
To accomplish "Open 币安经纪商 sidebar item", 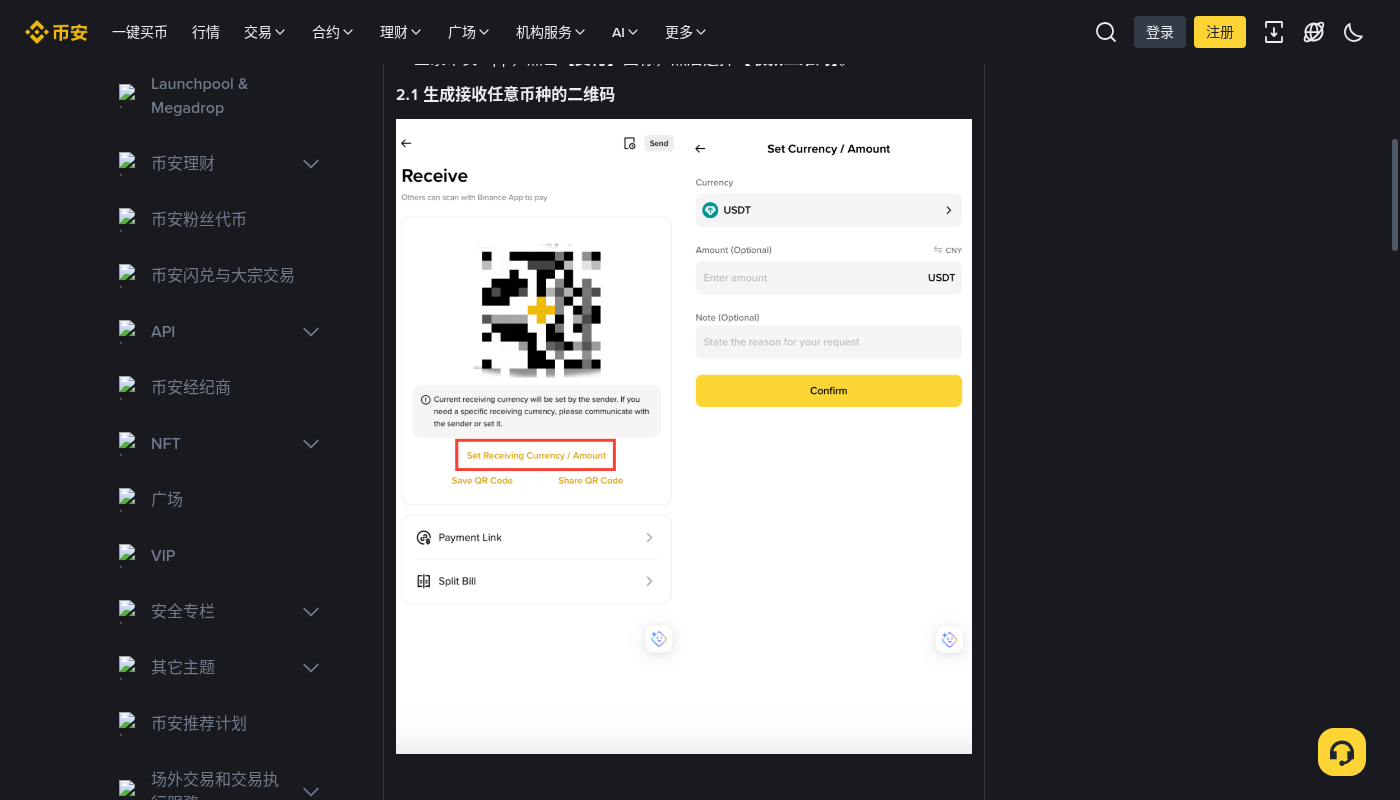I will click(190, 387).
